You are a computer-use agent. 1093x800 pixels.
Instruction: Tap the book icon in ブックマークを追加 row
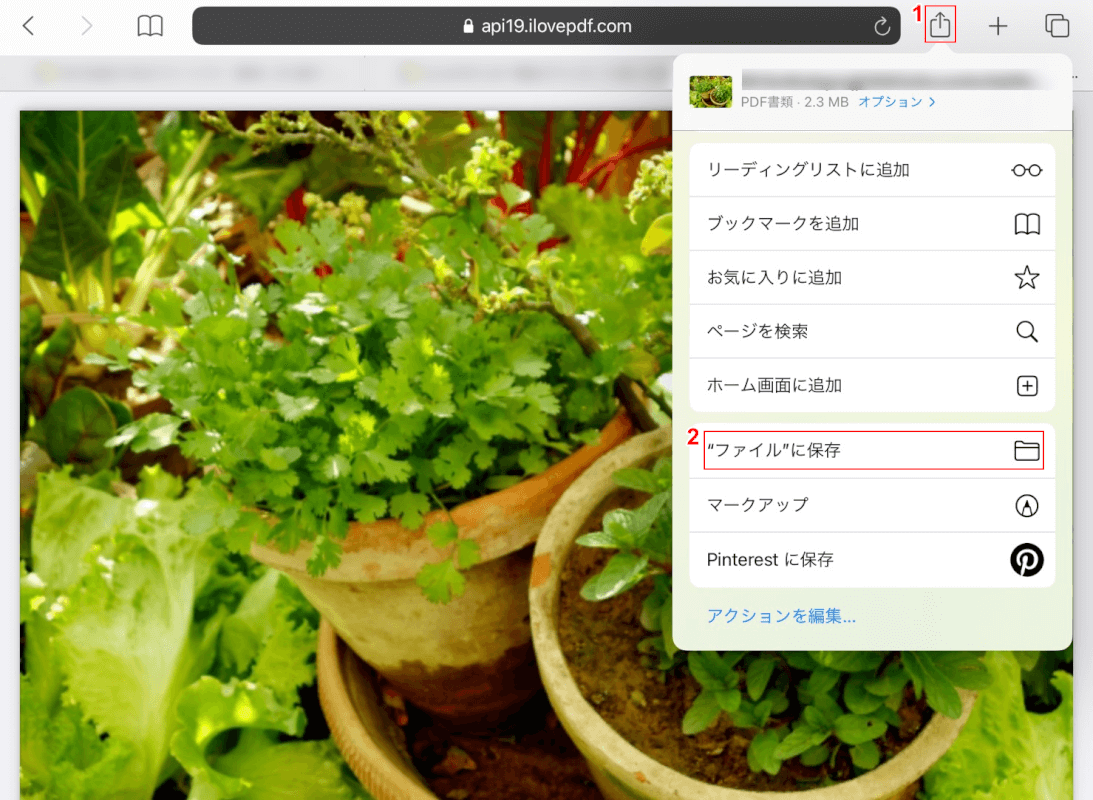pos(1026,224)
